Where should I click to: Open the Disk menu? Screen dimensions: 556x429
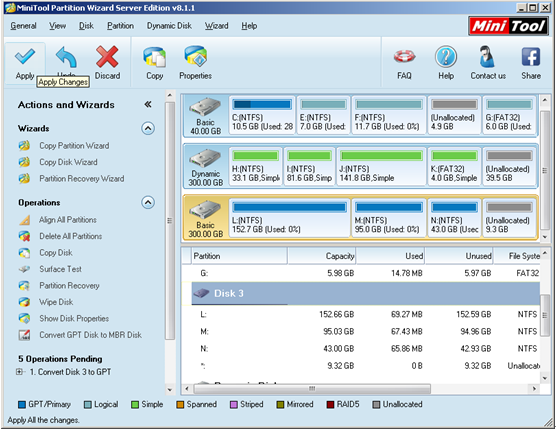coord(86,26)
